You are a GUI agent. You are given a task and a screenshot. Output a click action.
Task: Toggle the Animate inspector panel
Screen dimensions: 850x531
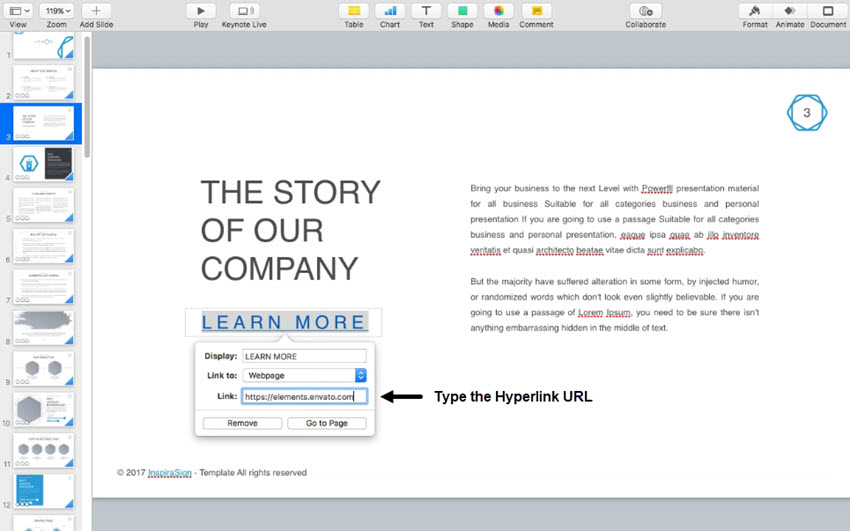(x=790, y=10)
